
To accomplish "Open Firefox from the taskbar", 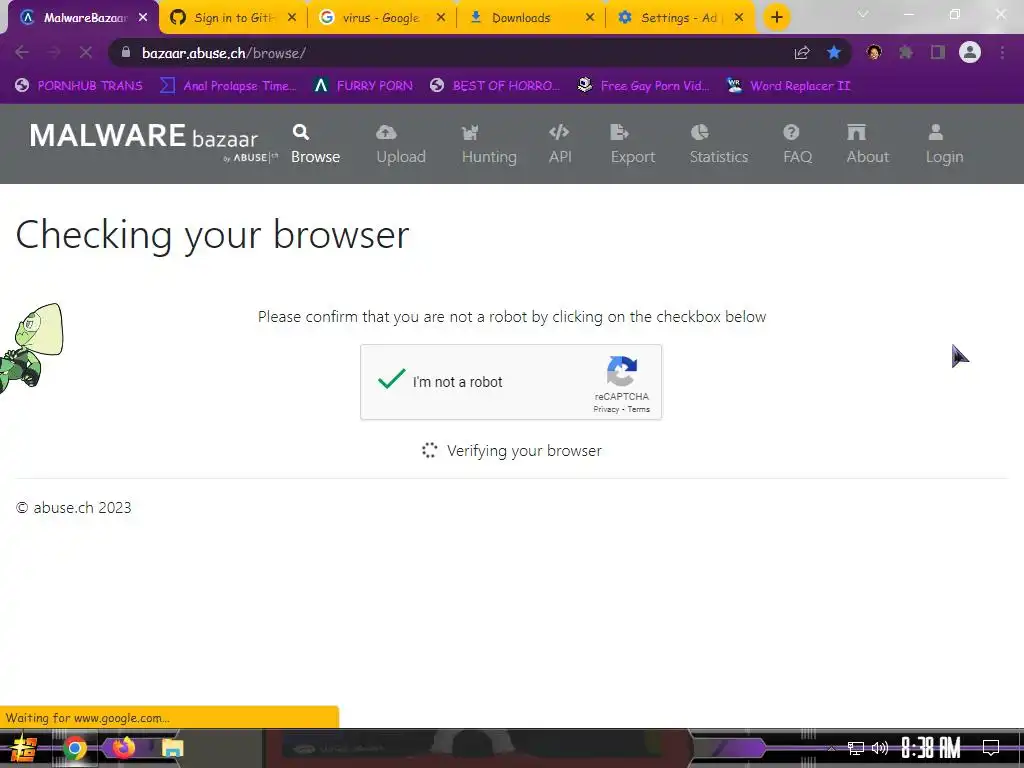I will pyautogui.click(x=123, y=747).
